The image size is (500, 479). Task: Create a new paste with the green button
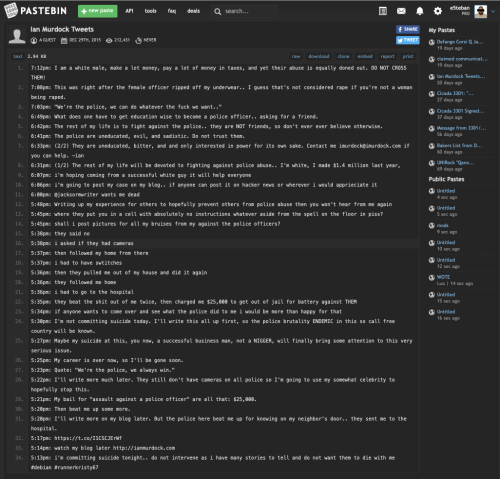pos(97,11)
